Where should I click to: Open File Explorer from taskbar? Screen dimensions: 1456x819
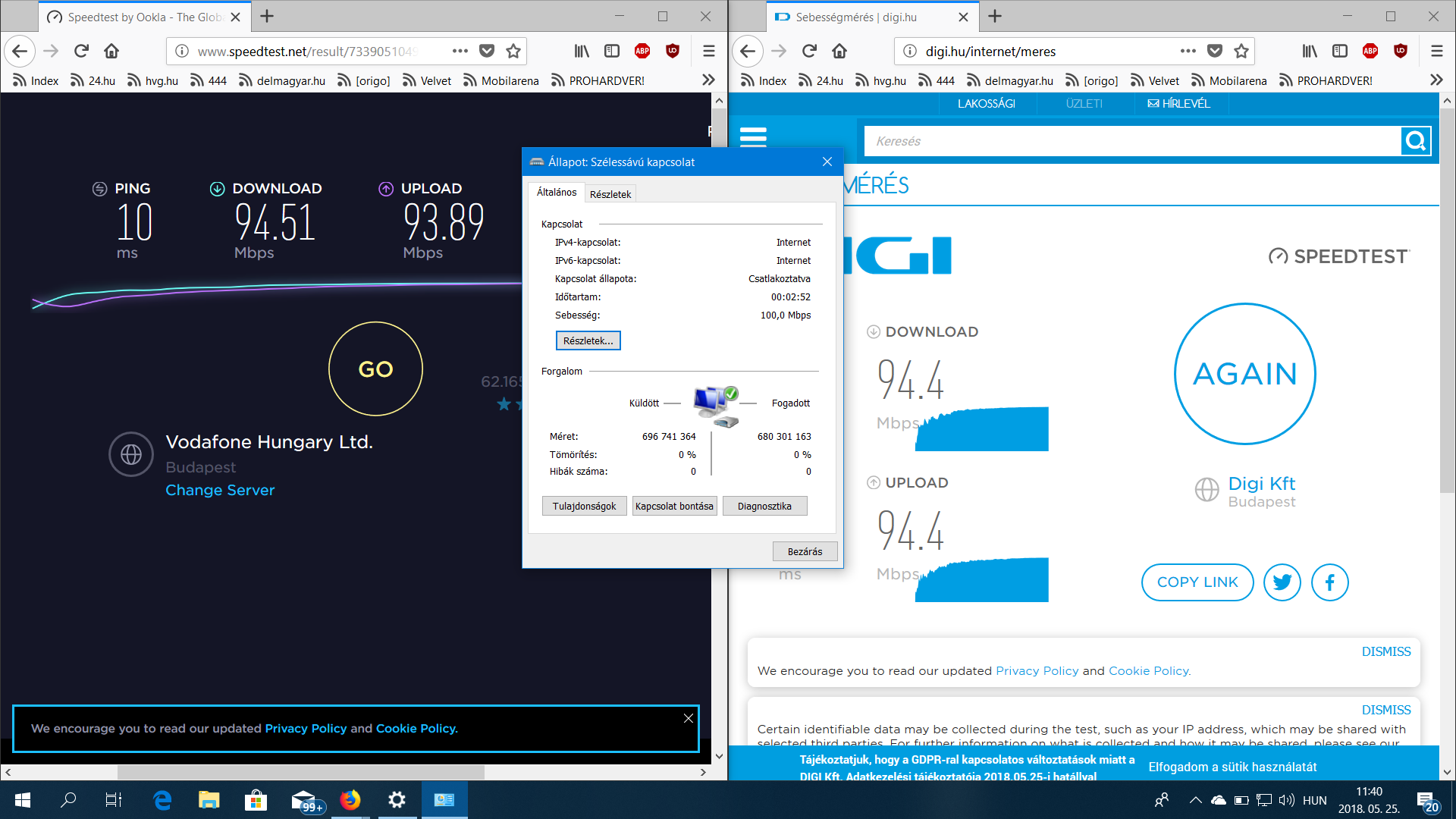pyautogui.click(x=209, y=799)
